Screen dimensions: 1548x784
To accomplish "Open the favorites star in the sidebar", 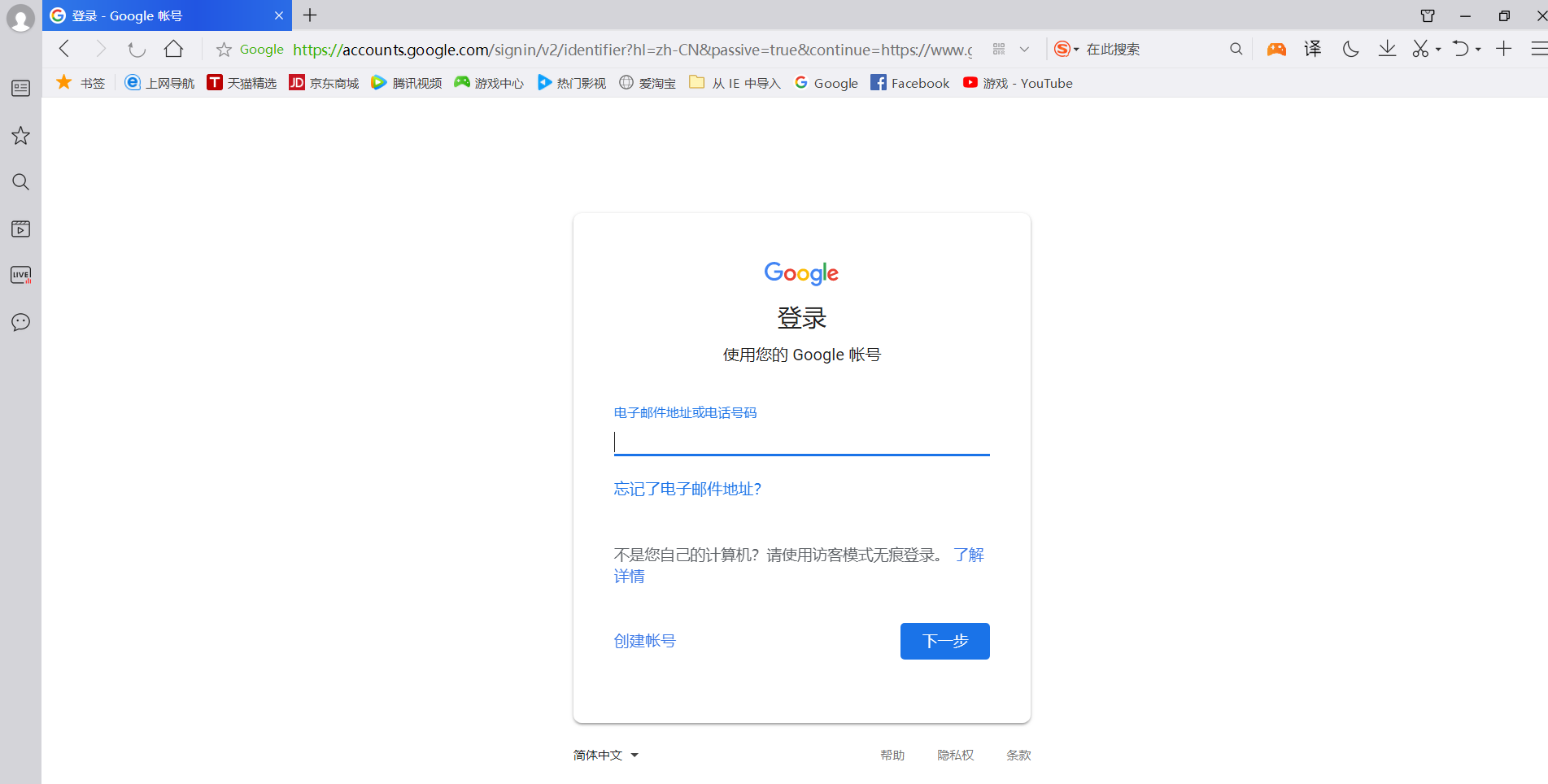I will tap(20, 135).
